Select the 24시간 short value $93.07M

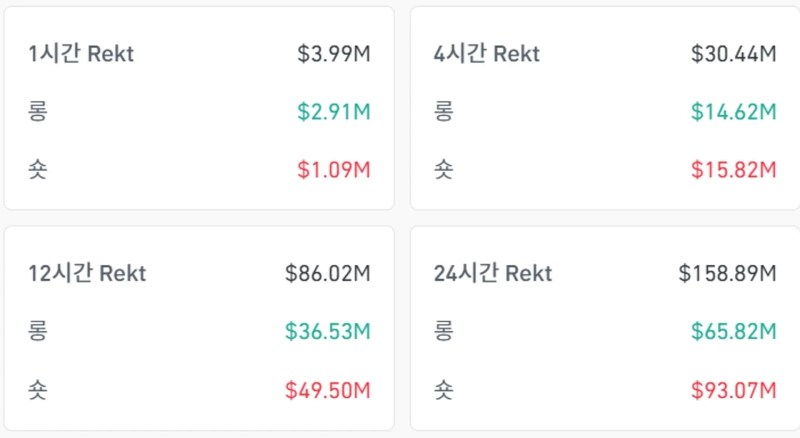[734, 389]
